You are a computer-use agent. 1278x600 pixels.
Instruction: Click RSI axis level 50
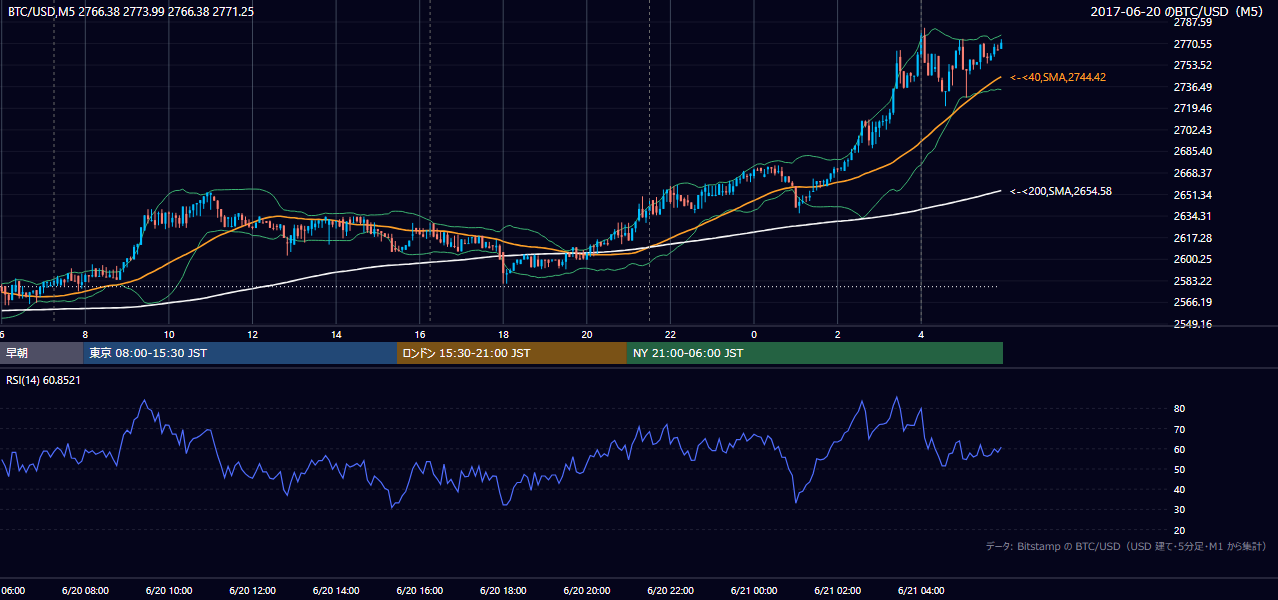[1179, 469]
